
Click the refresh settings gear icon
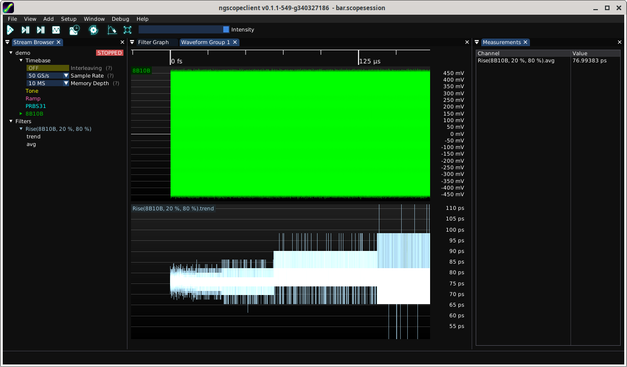pyautogui.click(x=93, y=30)
